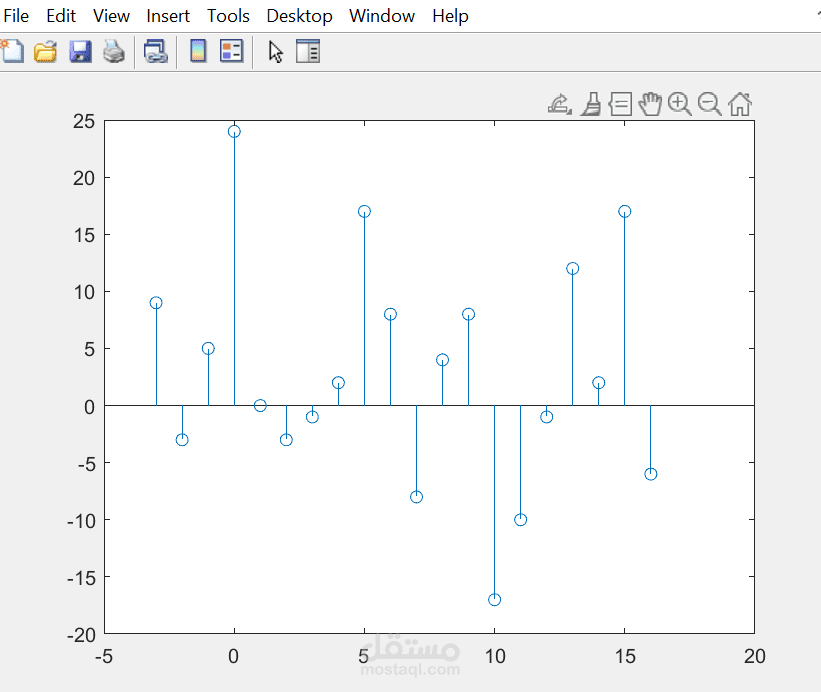Select the Edit Plot arrow tool
This screenshot has height=692, width=821.
pos(275,52)
